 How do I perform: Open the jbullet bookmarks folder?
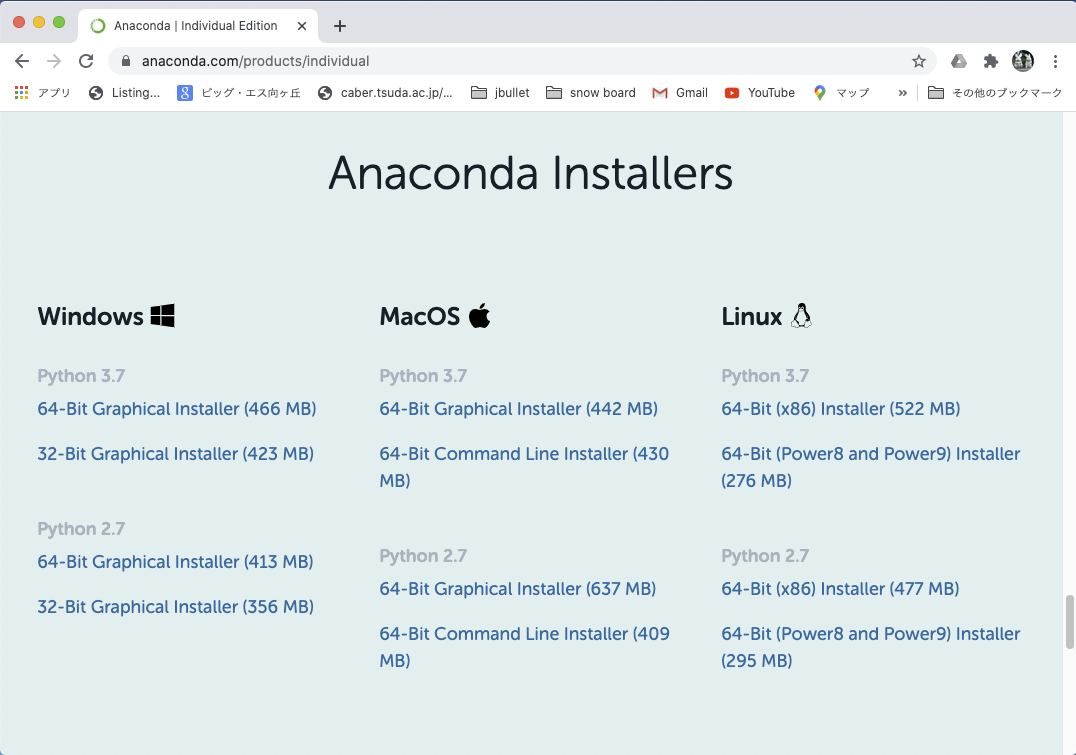[500, 93]
